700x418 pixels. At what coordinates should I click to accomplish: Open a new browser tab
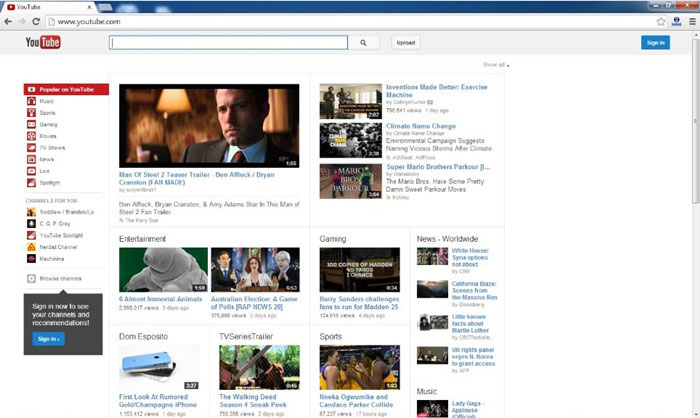[105, 7]
